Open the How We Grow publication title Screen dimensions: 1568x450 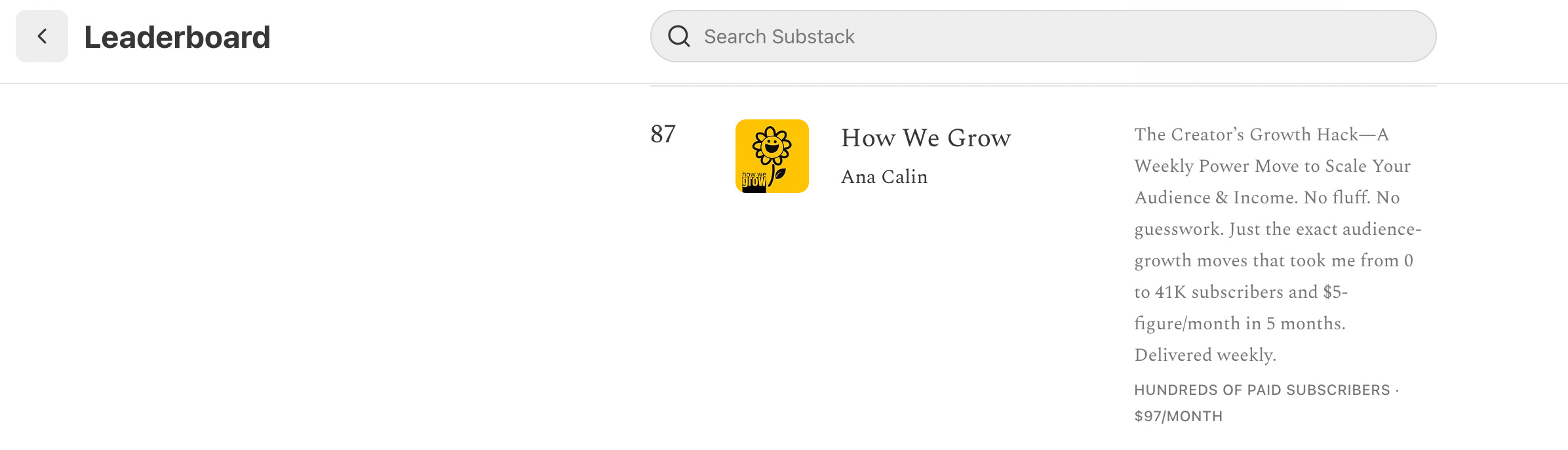926,138
